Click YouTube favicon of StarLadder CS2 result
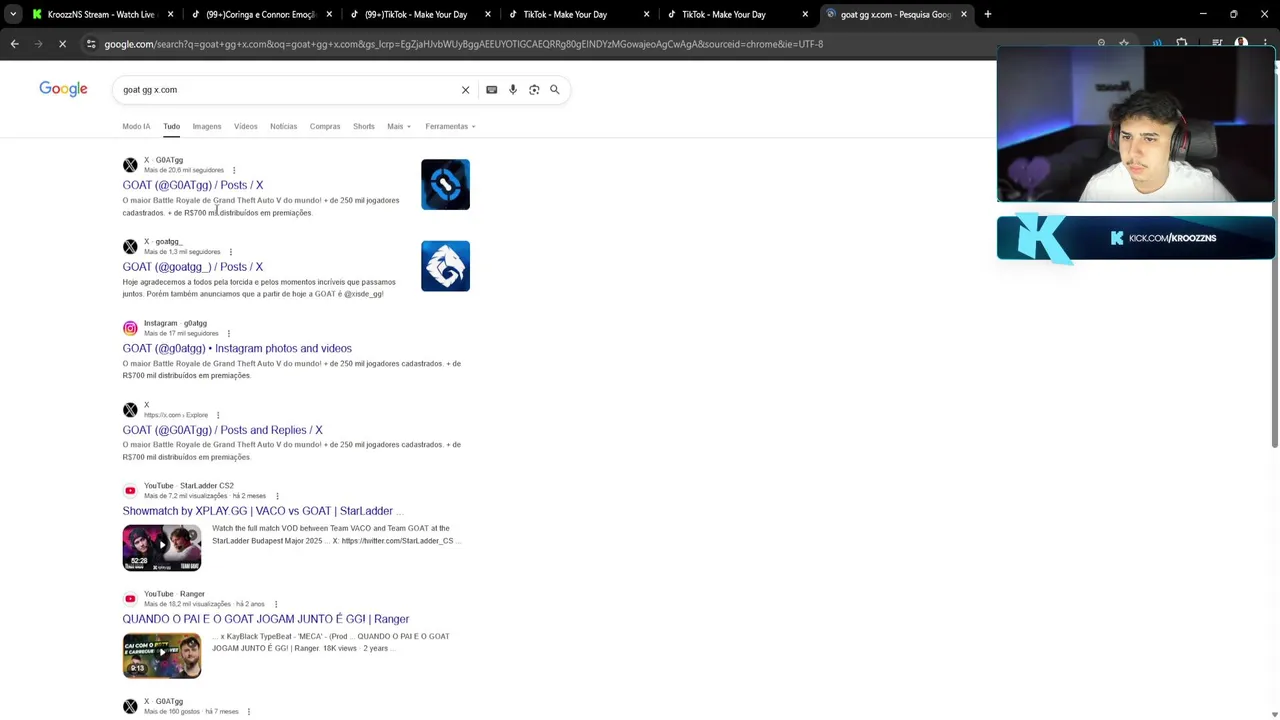The width and height of the screenshot is (1280, 720). pos(130,491)
